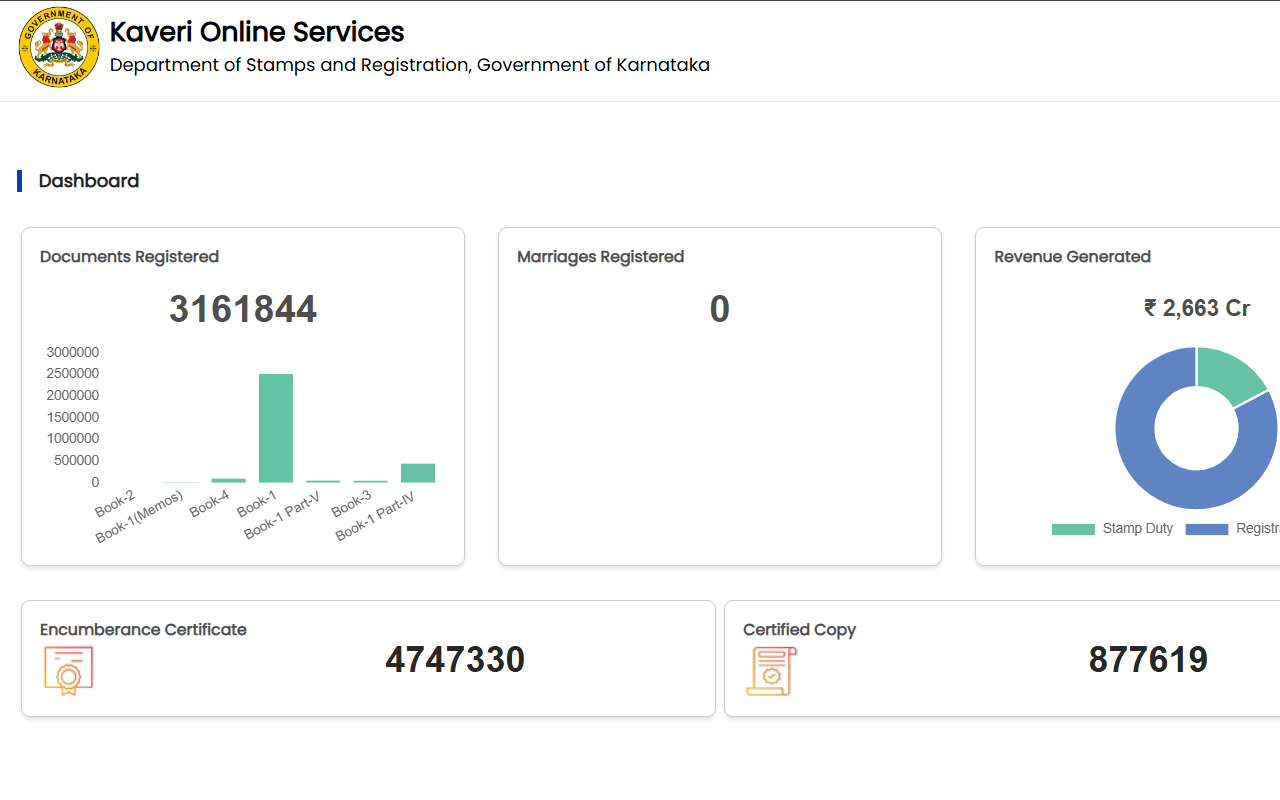Click the Dashboard section heading
Viewport: 1280px width, 800px height.
[89, 181]
